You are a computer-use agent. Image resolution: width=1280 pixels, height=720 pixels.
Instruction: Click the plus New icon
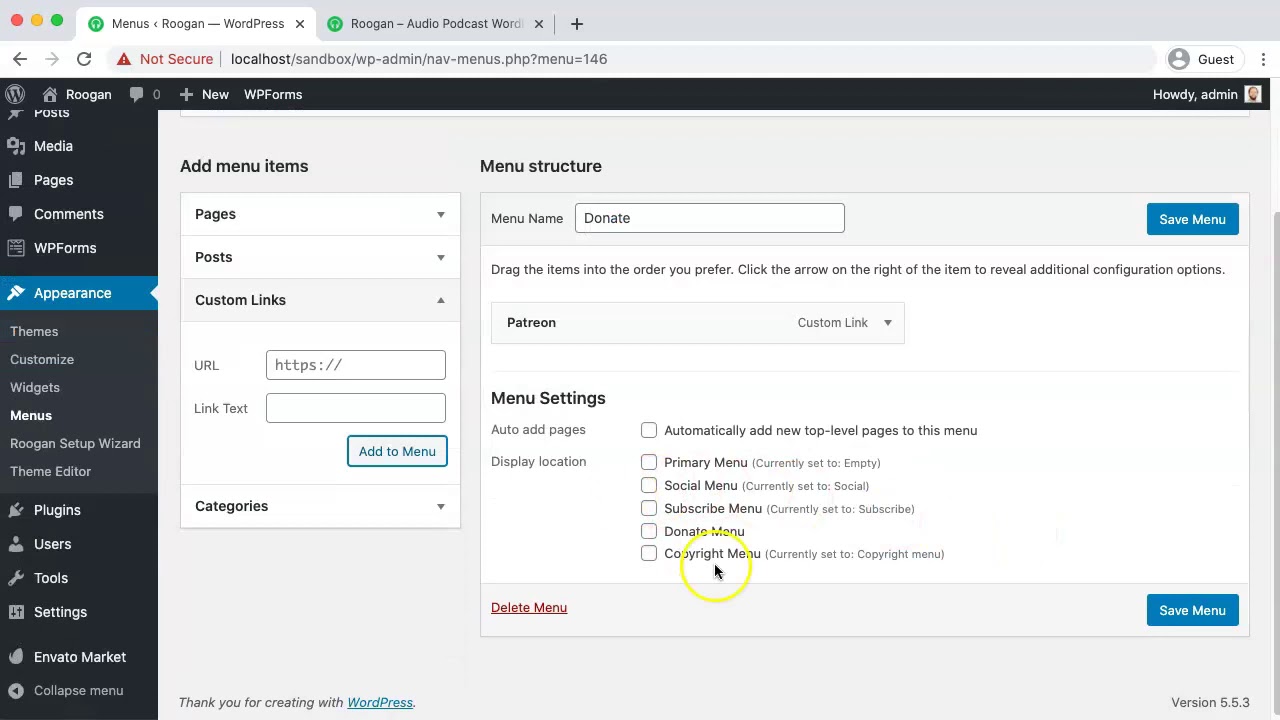click(x=186, y=94)
